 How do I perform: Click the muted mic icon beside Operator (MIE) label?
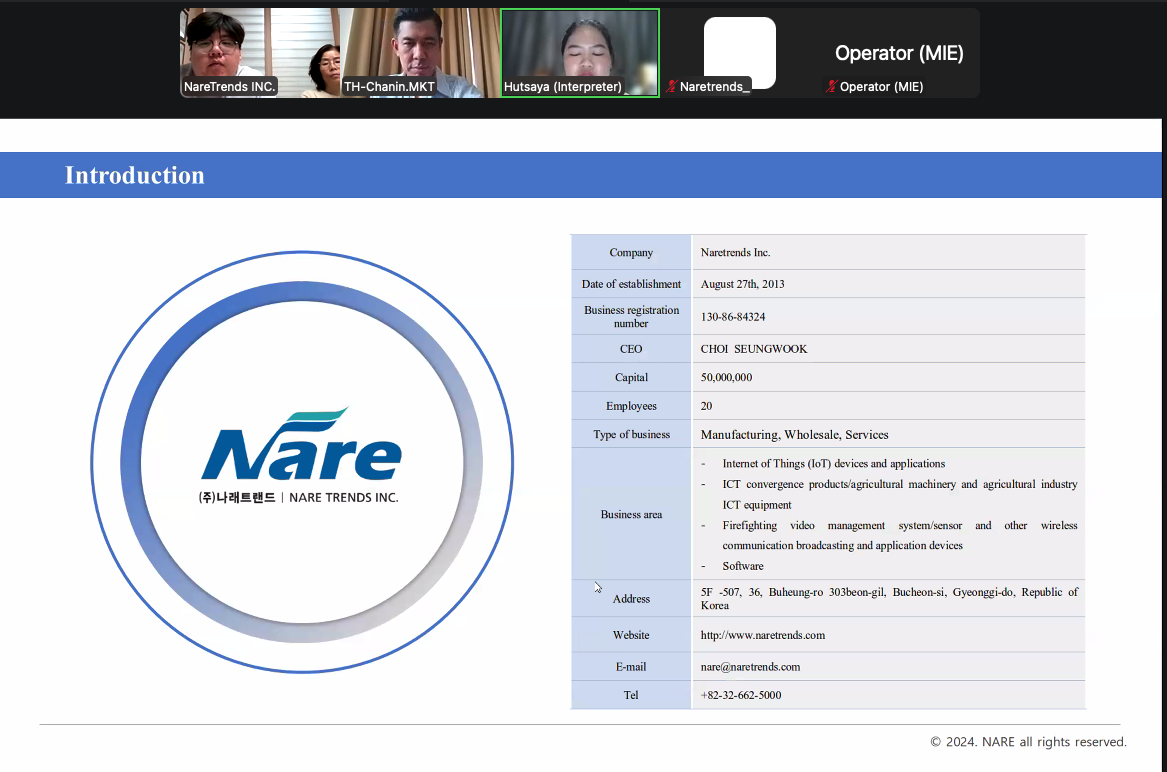coord(831,87)
